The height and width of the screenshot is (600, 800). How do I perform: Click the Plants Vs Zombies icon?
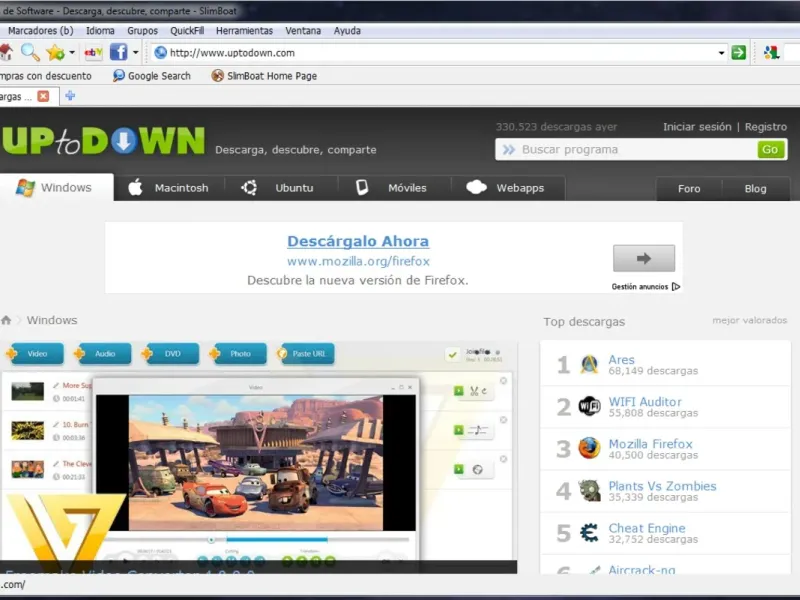[589, 490]
